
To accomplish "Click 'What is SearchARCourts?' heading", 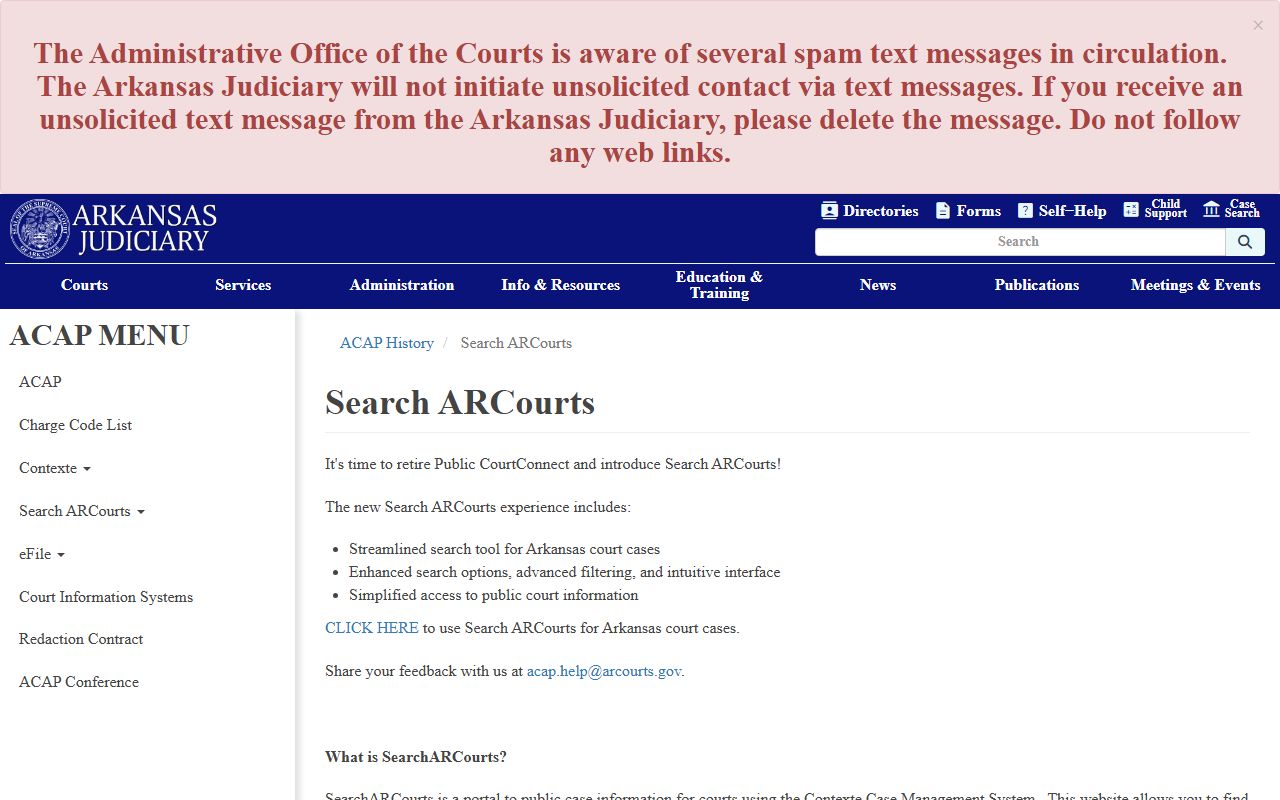I will 416,757.
